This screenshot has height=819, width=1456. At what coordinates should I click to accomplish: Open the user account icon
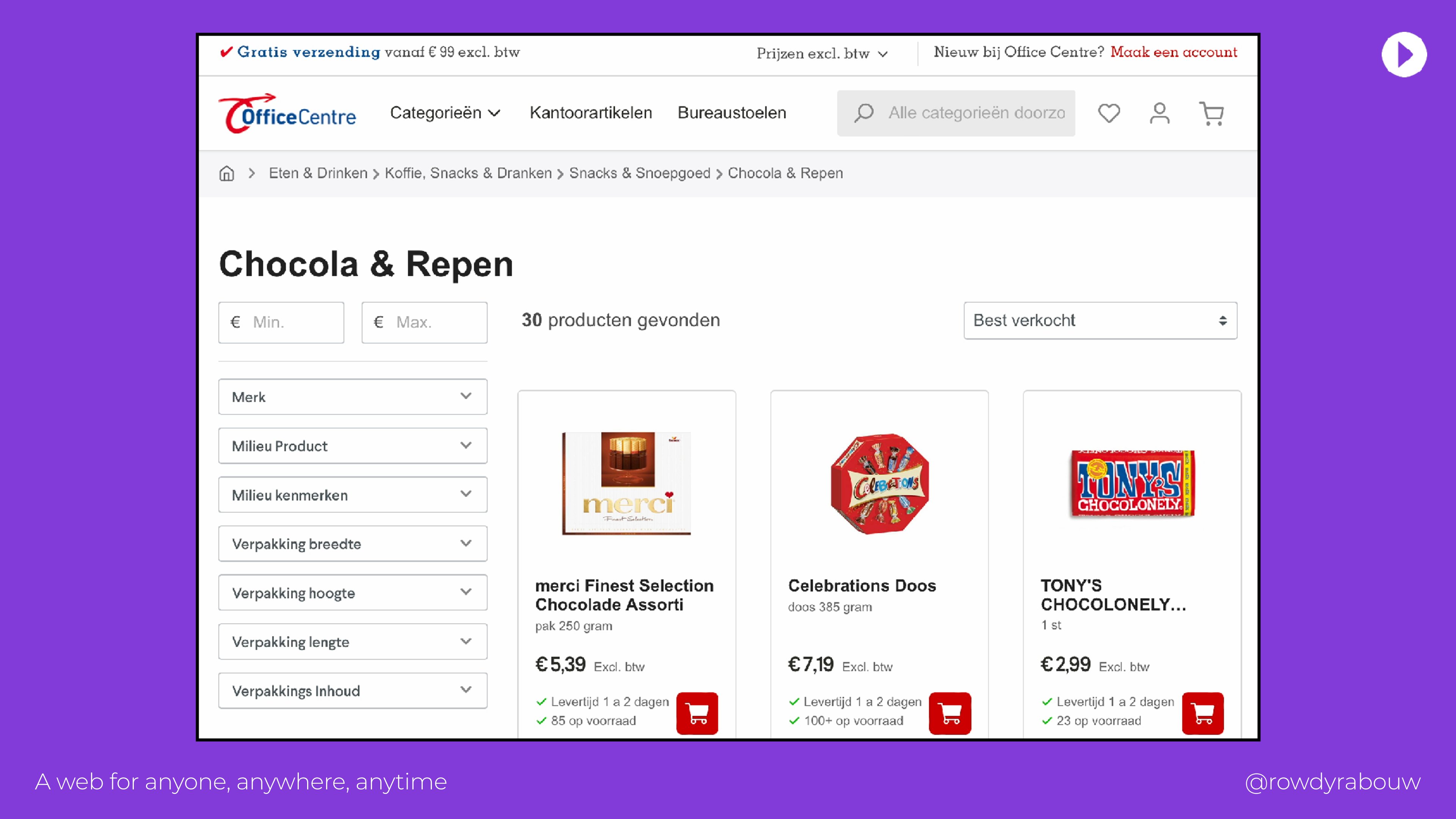tap(1159, 113)
